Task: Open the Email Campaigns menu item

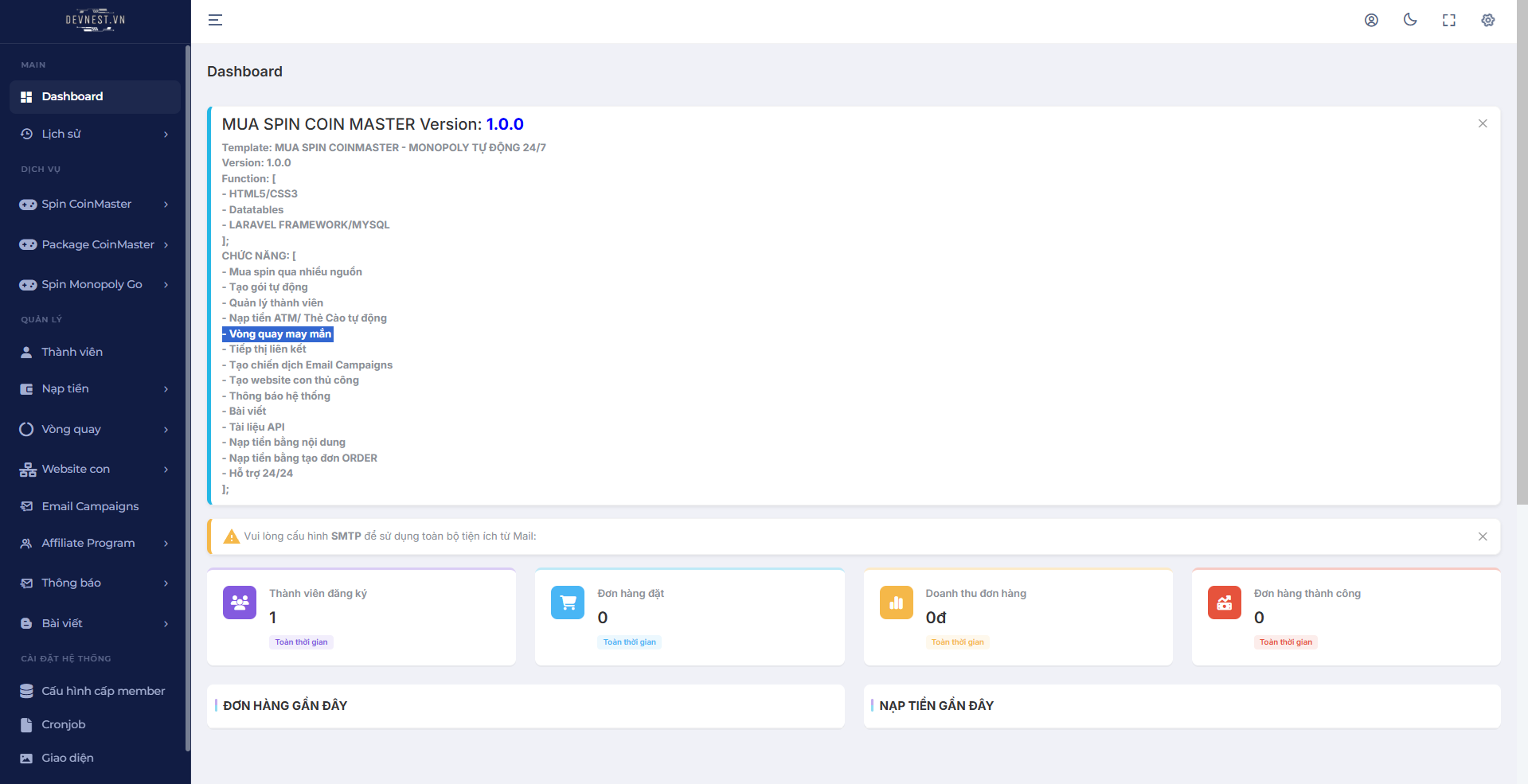Action: [x=95, y=506]
